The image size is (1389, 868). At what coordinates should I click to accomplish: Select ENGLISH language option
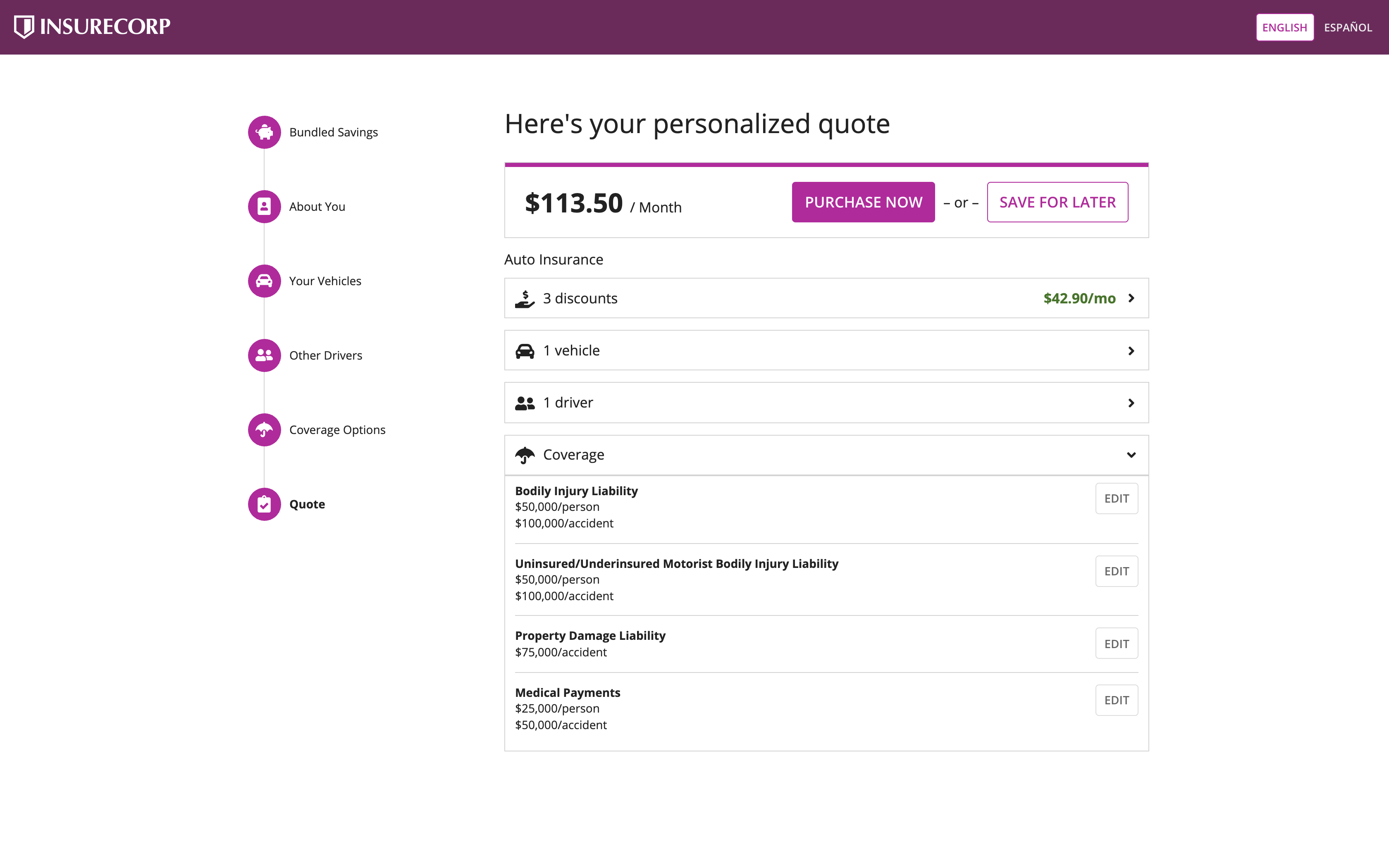click(1285, 27)
